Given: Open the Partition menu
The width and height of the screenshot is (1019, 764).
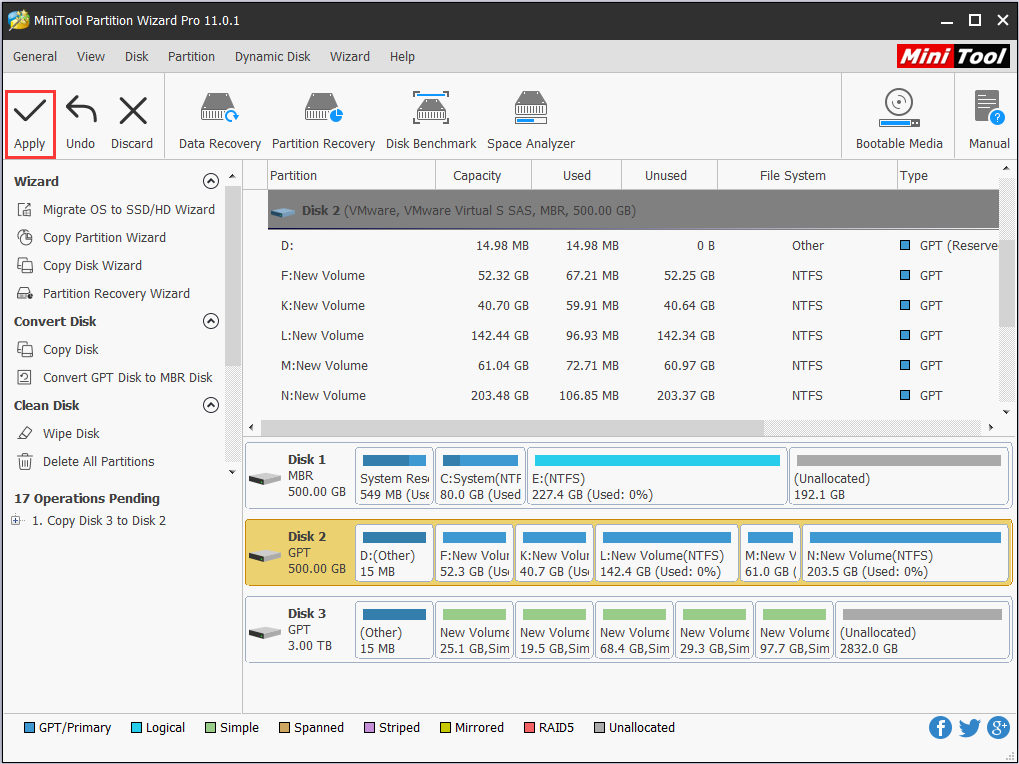Looking at the screenshot, I should (x=191, y=57).
